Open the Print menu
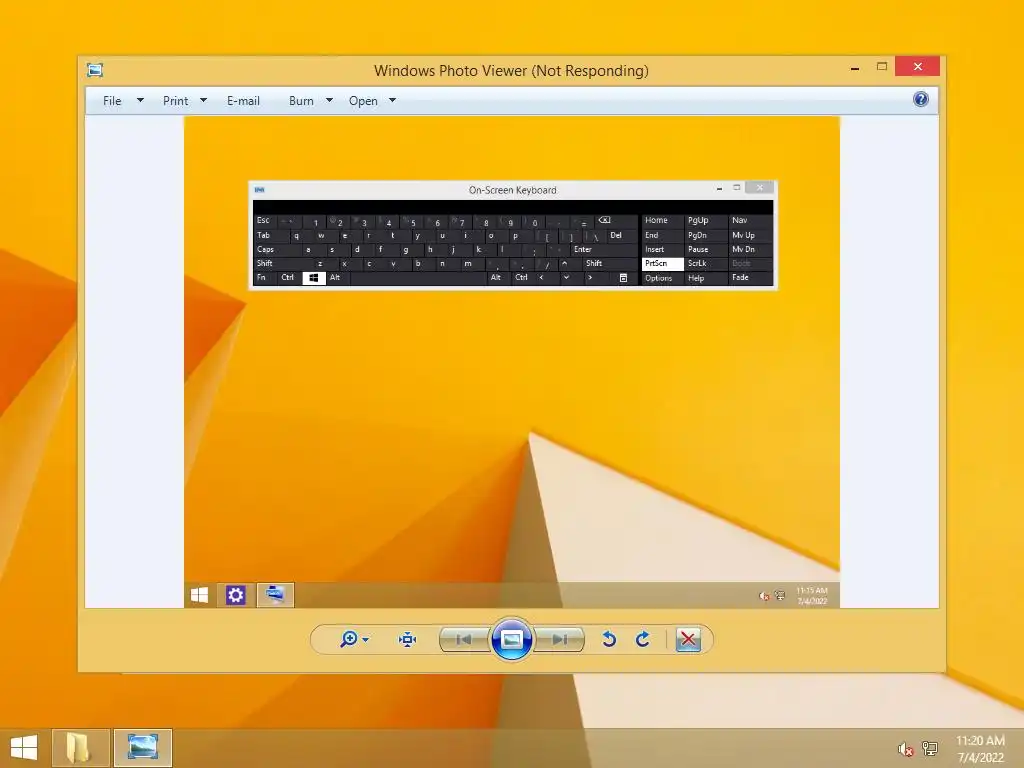Viewport: 1024px width, 768px height. click(176, 101)
